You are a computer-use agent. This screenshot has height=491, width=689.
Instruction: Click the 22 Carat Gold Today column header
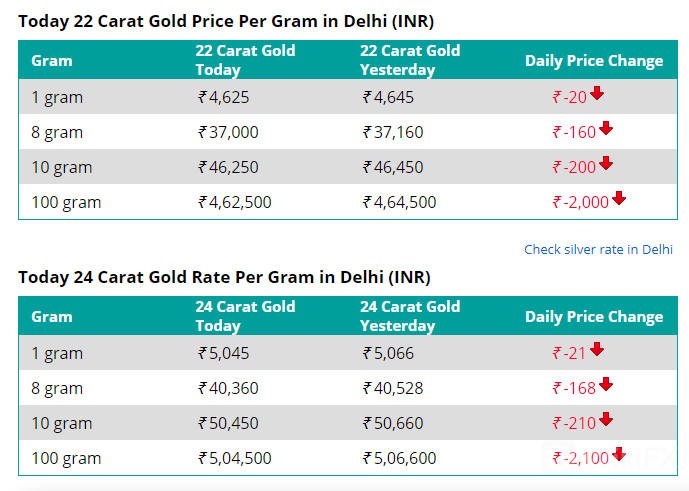tap(245, 60)
